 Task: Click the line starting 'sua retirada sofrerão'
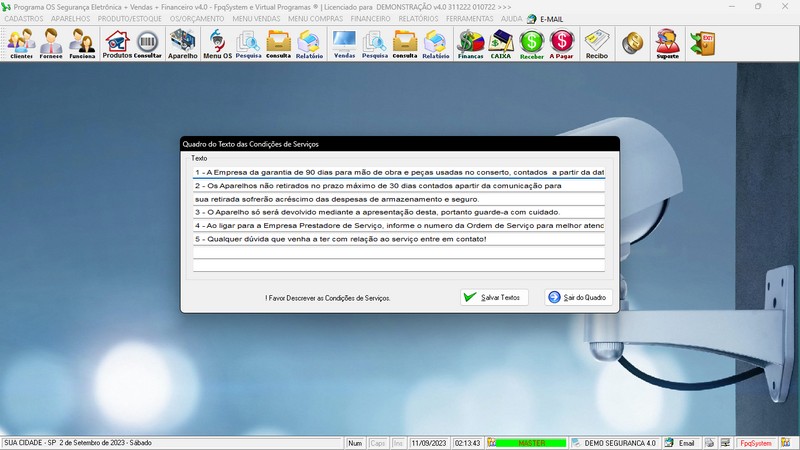pos(399,199)
